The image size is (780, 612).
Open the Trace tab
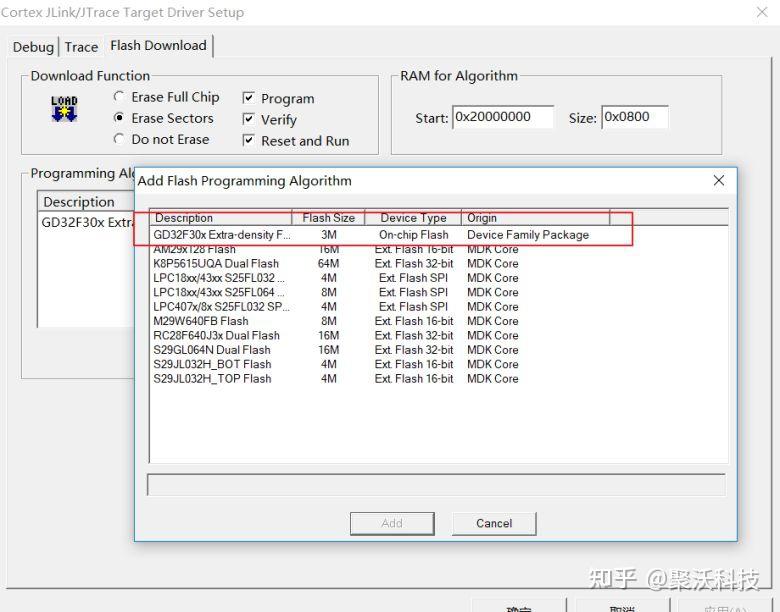coord(81,47)
